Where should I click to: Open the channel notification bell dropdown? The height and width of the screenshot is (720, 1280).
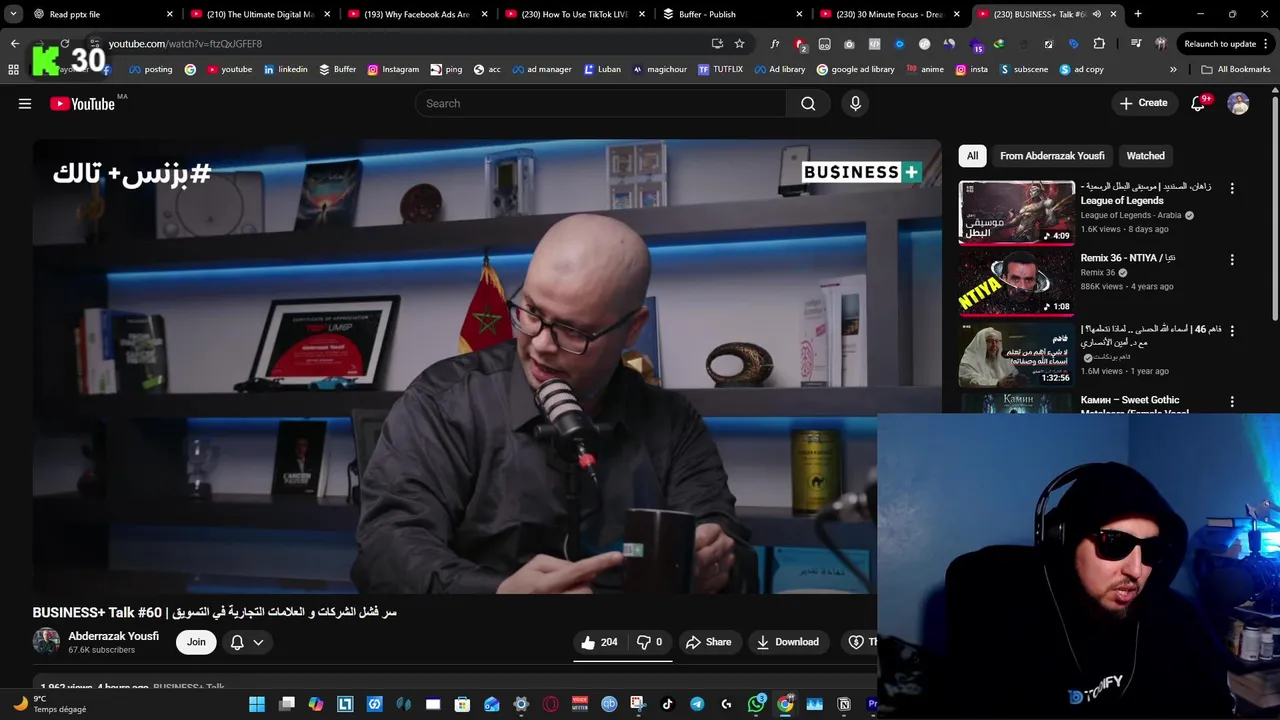(247, 642)
